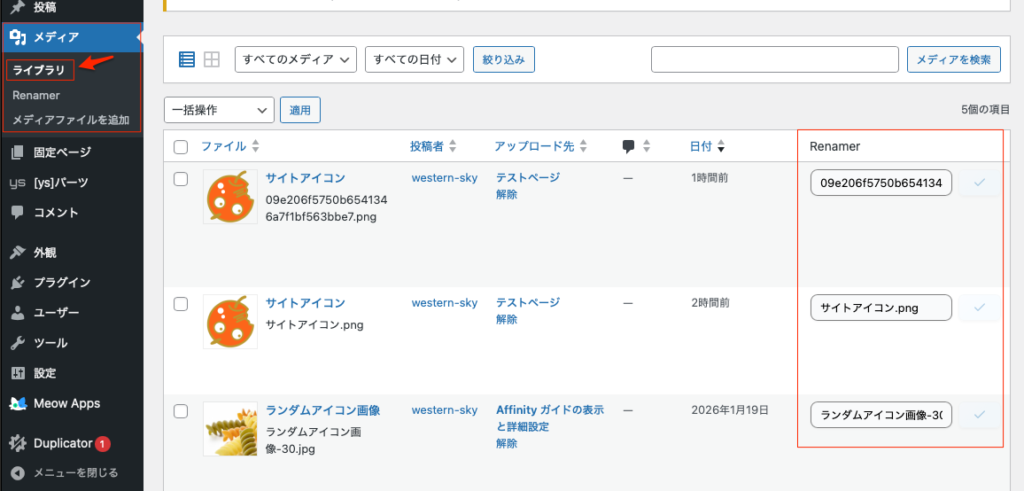The width and height of the screenshot is (1024, 491).
Task: Open Renamer submenu item
Action: coord(36,95)
